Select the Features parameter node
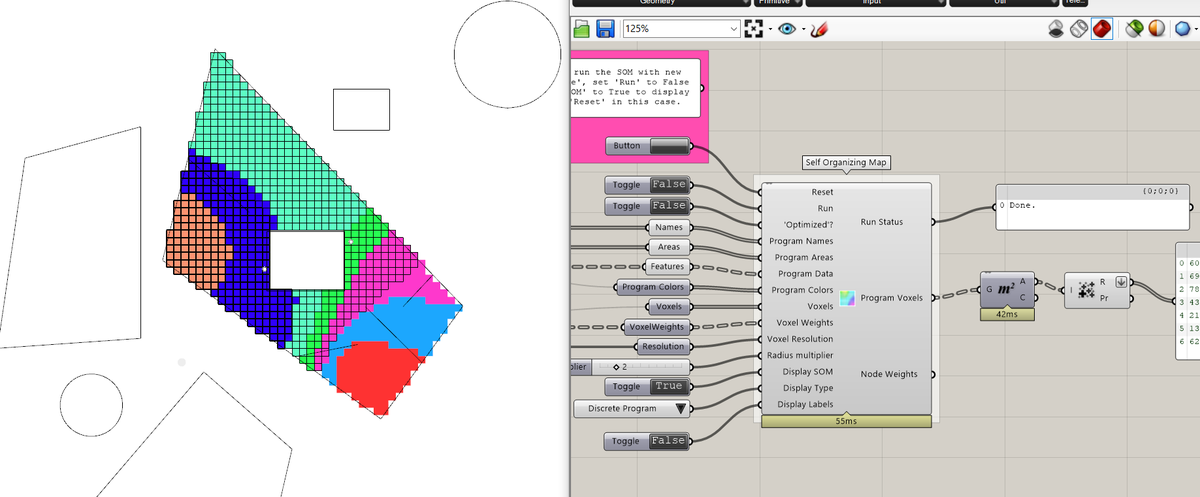1200x497 pixels. click(666, 267)
